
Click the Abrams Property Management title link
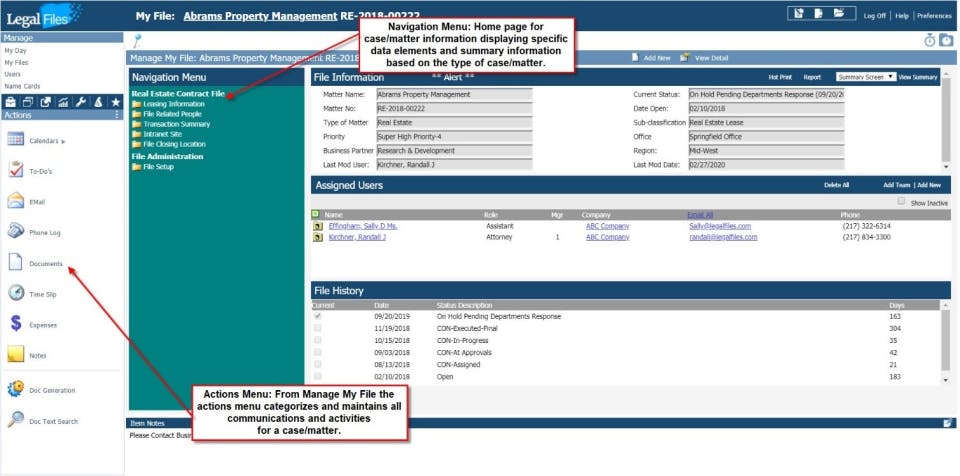(x=260, y=16)
